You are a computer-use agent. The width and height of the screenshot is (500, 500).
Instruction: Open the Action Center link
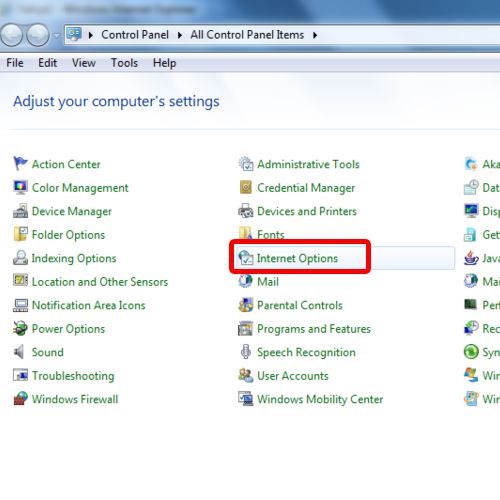pyautogui.click(x=66, y=164)
